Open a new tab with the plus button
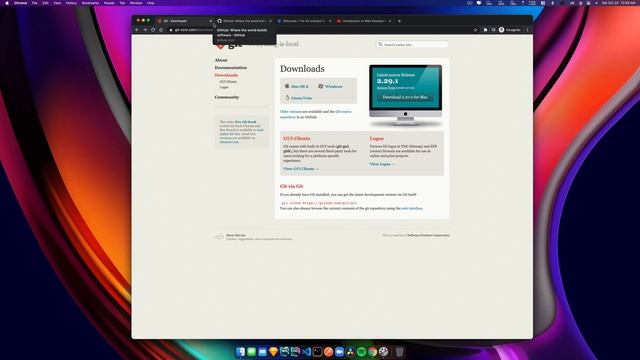 tap(399, 21)
